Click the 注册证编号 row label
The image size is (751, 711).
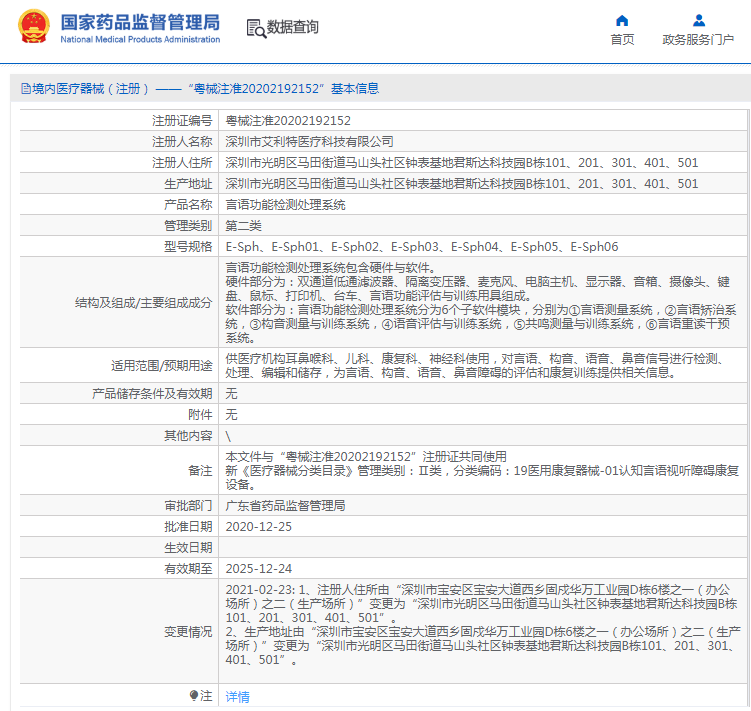(182, 121)
